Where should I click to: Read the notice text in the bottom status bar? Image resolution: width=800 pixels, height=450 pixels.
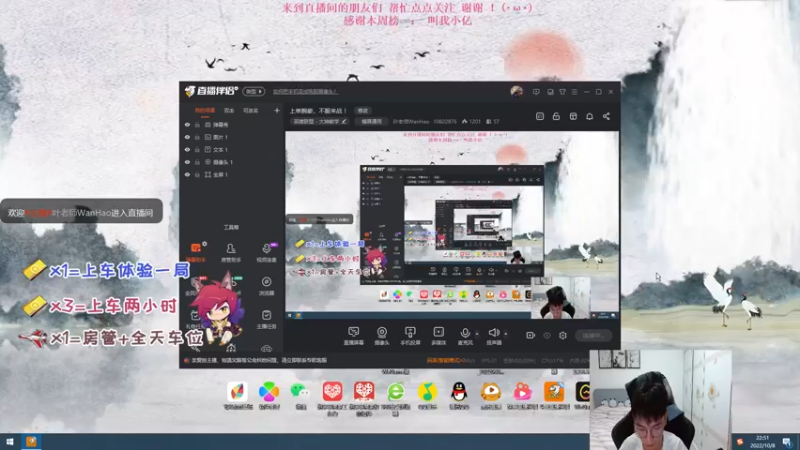coord(259,360)
